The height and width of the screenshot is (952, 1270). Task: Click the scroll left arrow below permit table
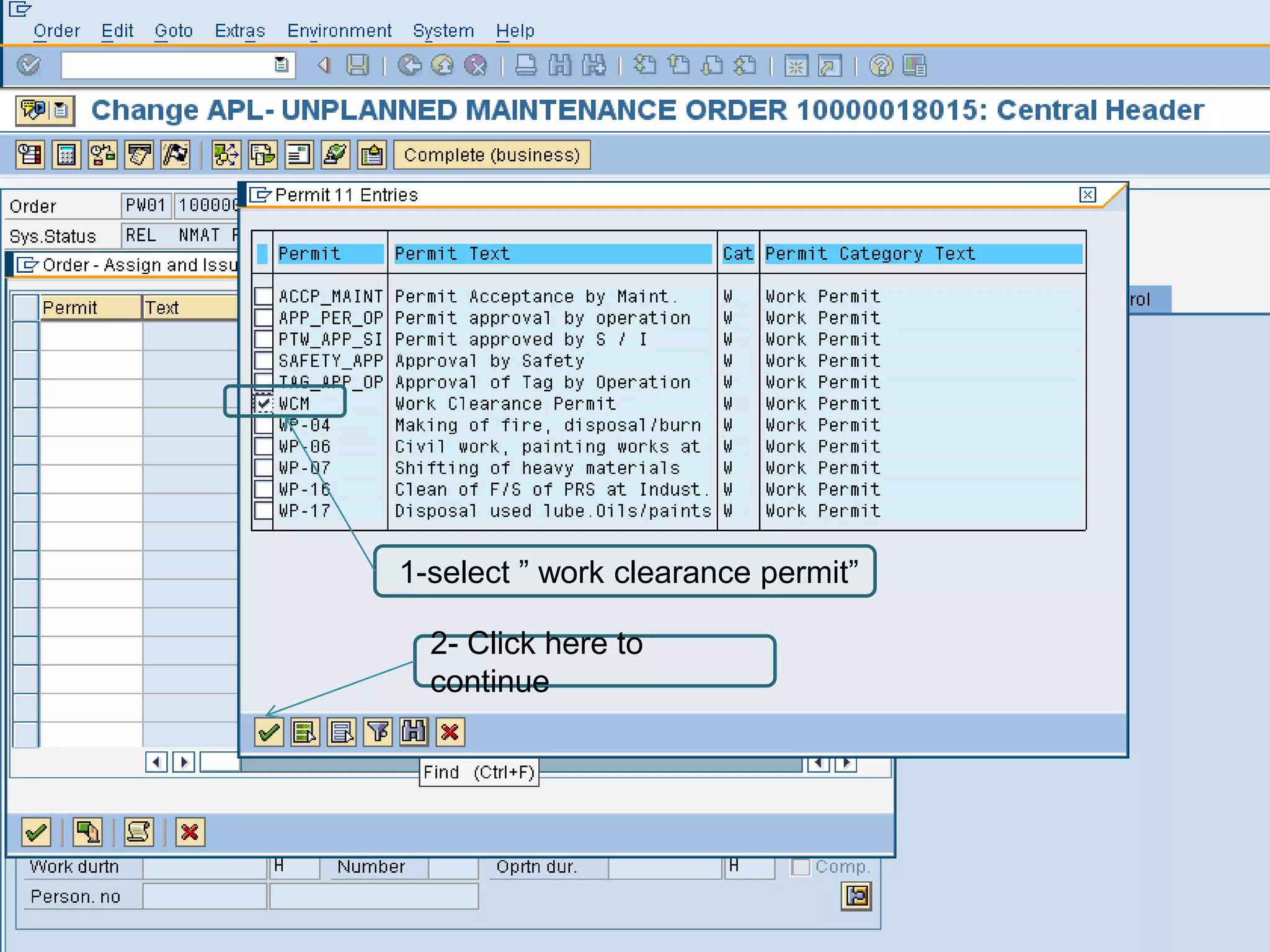tap(156, 762)
